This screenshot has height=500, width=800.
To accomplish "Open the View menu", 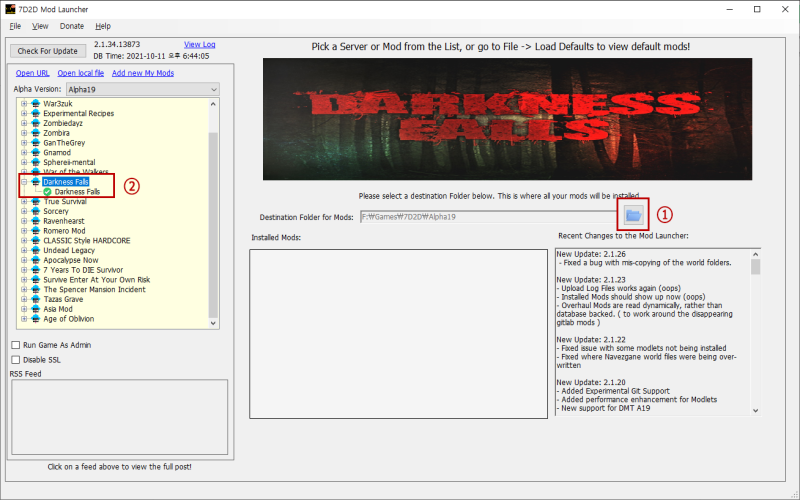I will click(40, 26).
